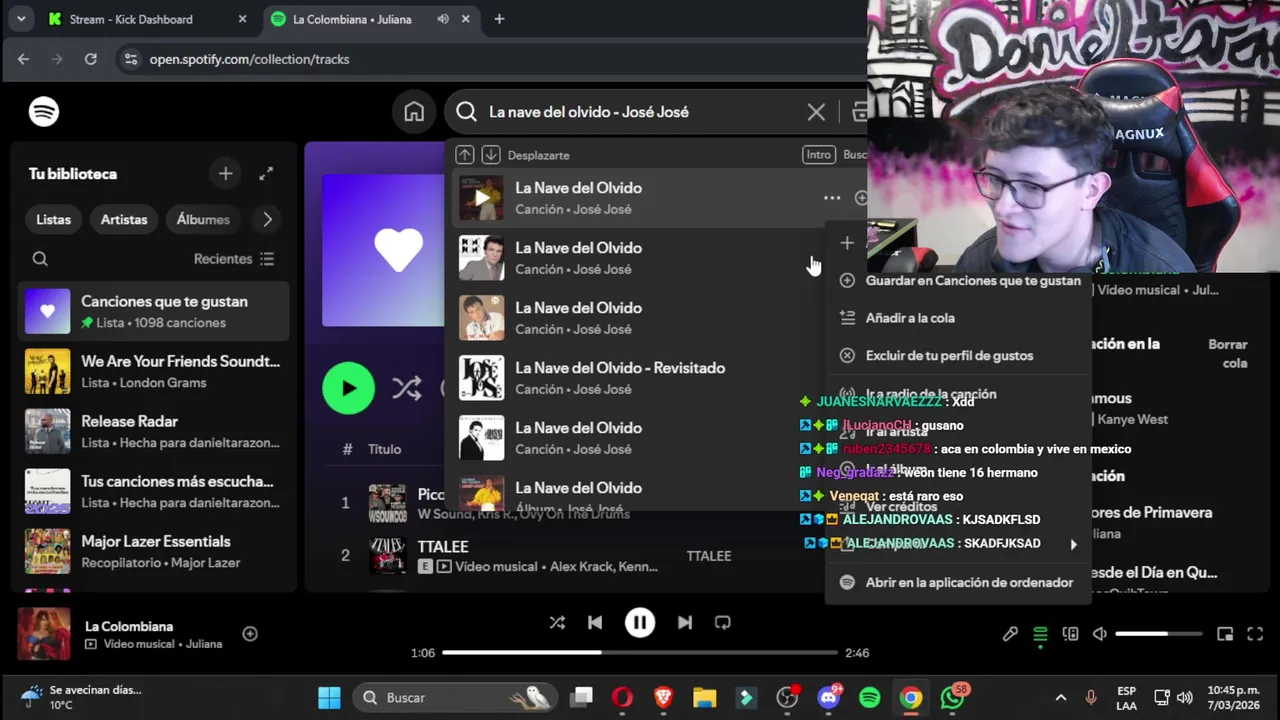This screenshot has width=1280, height=720.
Task: Open the Canciones que te gustan playlist
Action: tap(153, 312)
